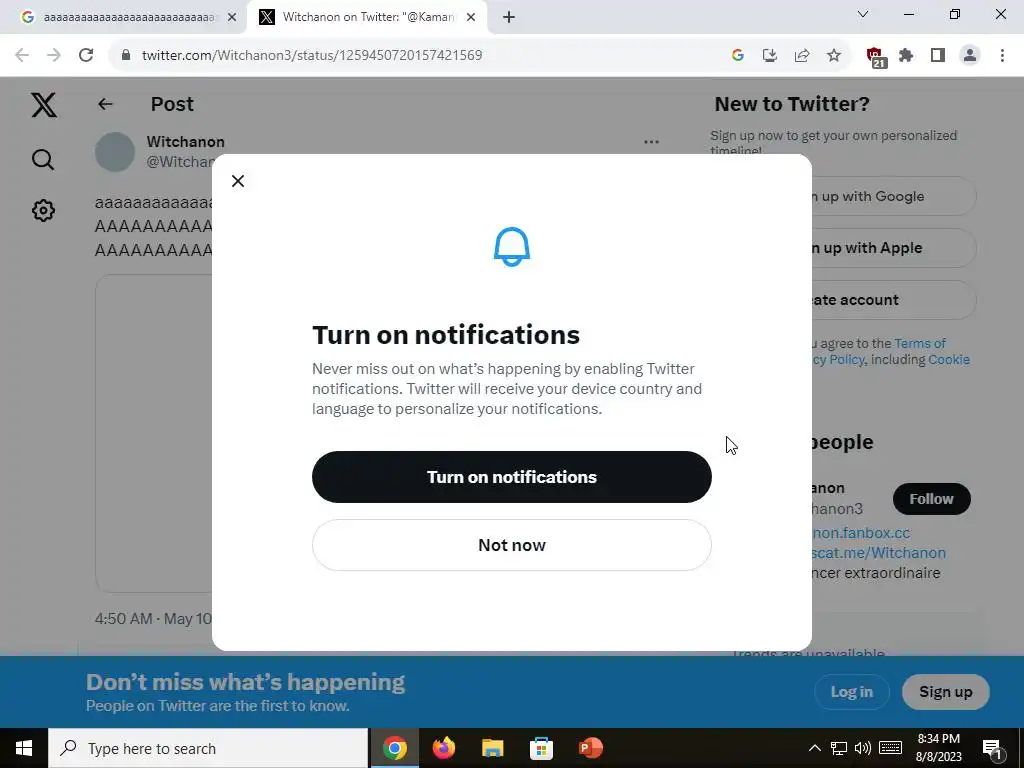Open a new browser tab
The height and width of the screenshot is (768, 1024).
pyautogui.click(x=509, y=18)
